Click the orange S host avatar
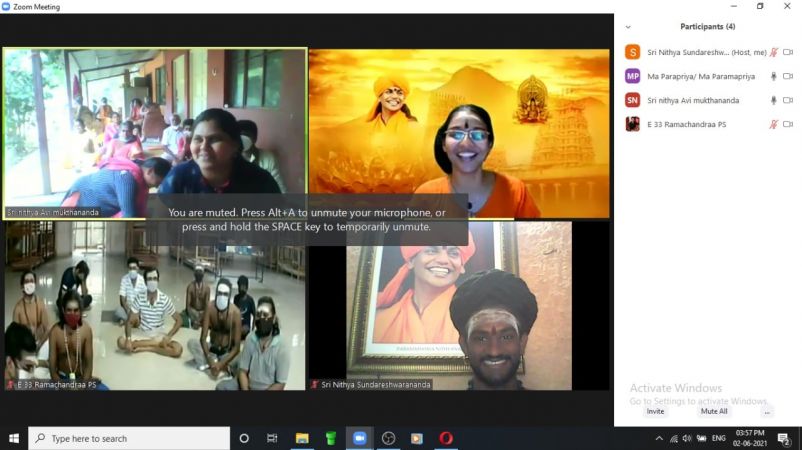Screen dimensions: 802x450 [x=632, y=52]
